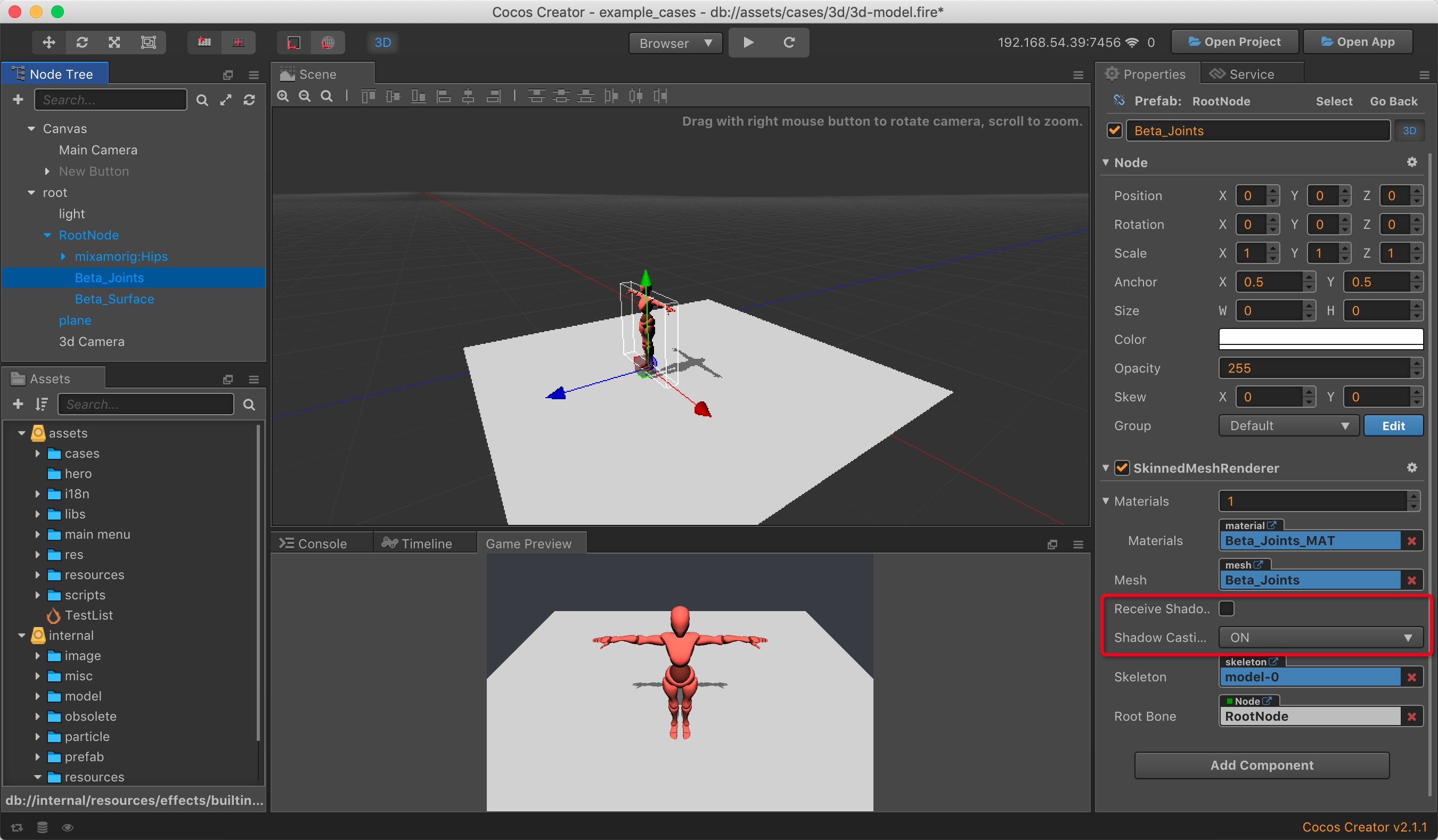
Task: Click the play button to preview scene
Action: (x=748, y=42)
